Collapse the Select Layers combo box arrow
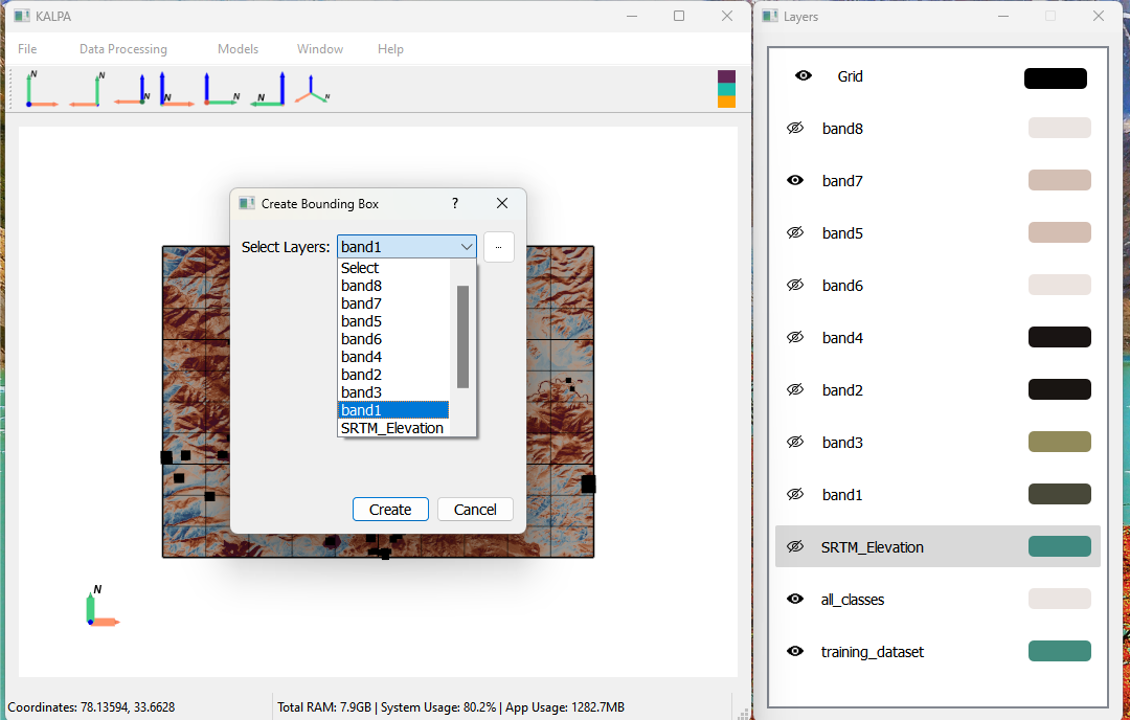The width and height of the screenshot is (1130, 720). [466, 246]
